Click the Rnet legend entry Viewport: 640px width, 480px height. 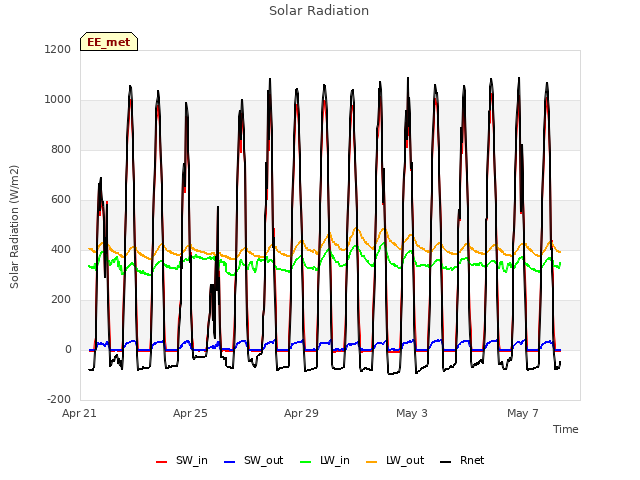[462, 460]
